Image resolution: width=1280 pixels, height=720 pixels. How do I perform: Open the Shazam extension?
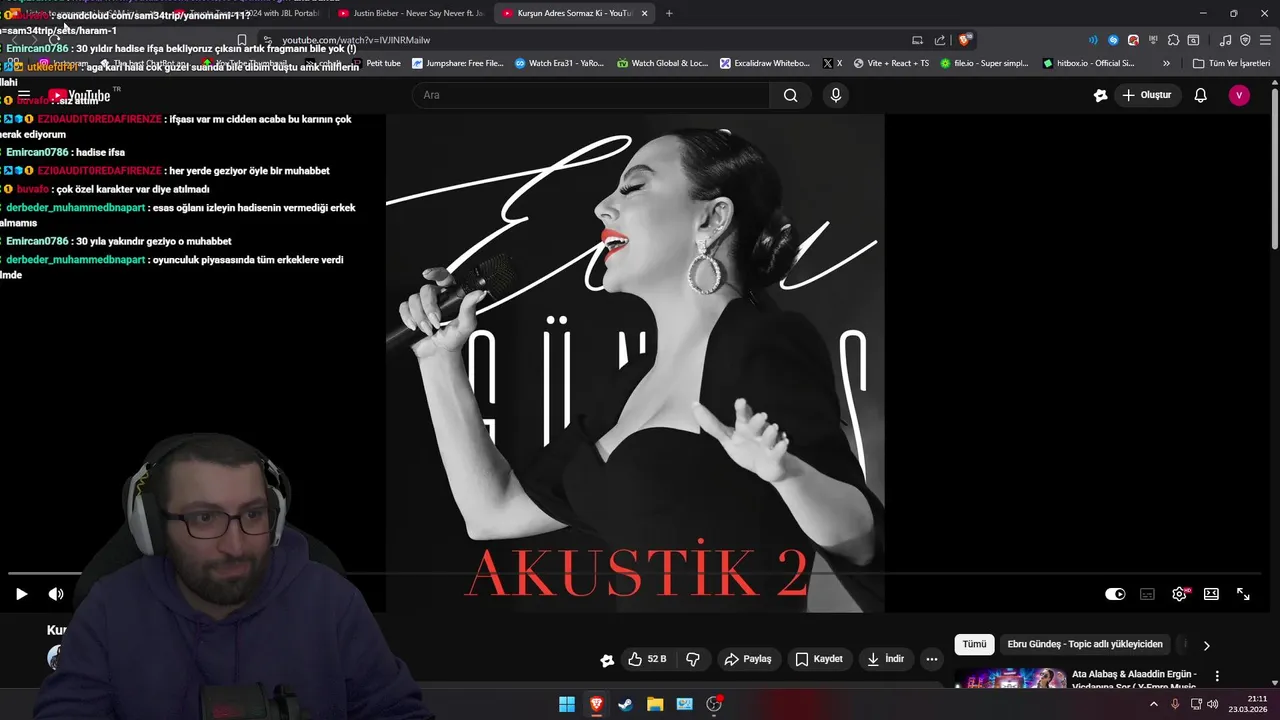pyautogui.click(x=1113, y=40)
